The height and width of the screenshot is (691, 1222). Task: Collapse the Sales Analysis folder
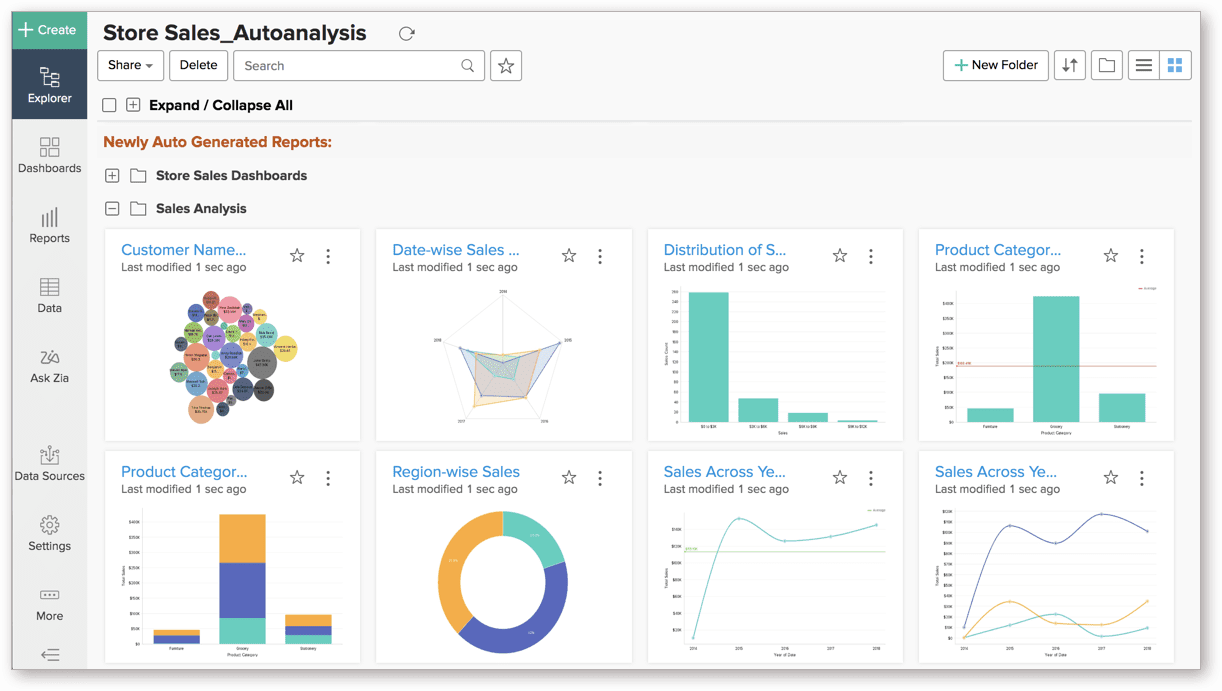click(x=112, y=208)
